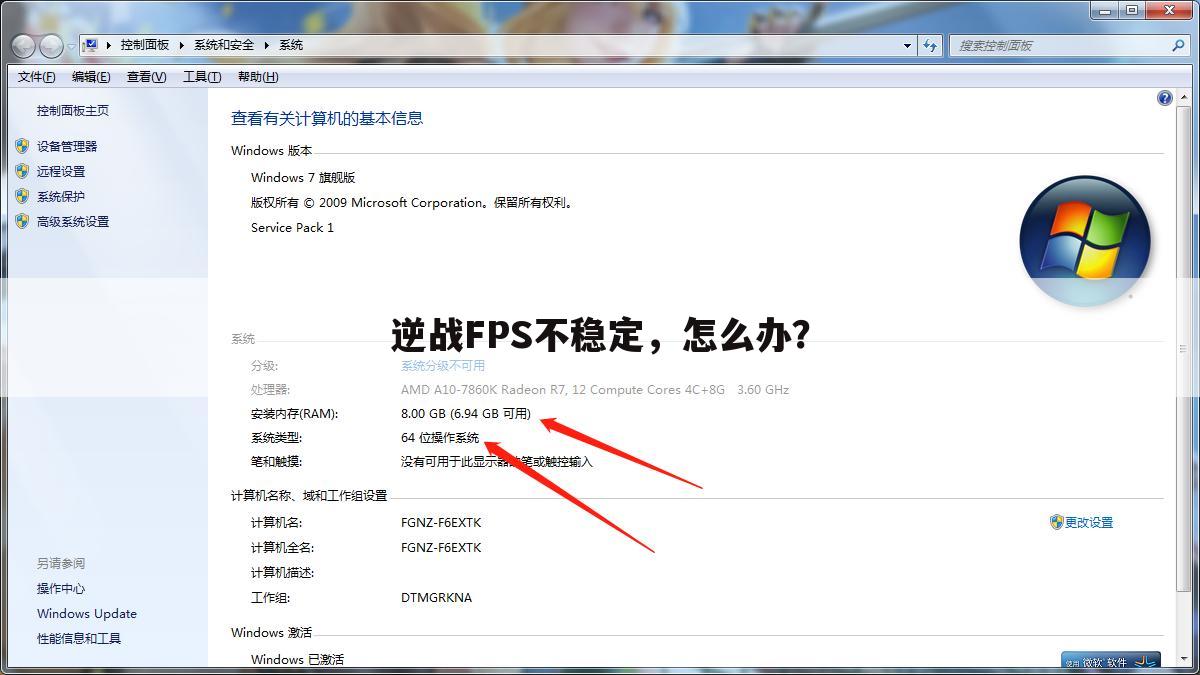Expand the address bar history dropdown arrow
The width and height of the screenshot is (1200, 675).
(x=907, y=45)
